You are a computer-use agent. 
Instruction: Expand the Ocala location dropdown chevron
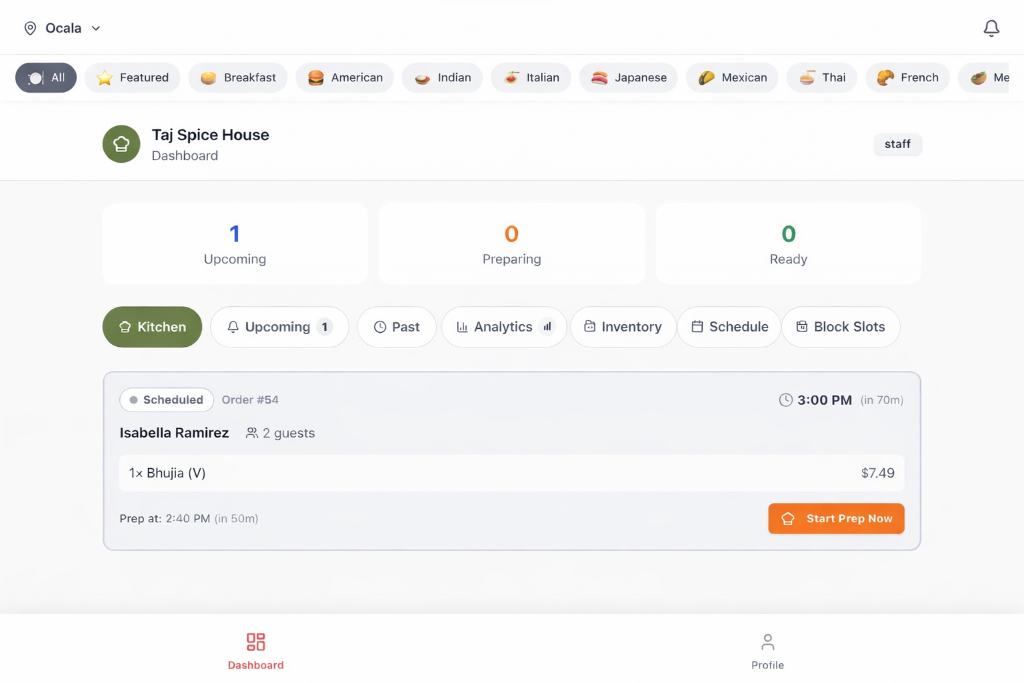click(96, 28)
